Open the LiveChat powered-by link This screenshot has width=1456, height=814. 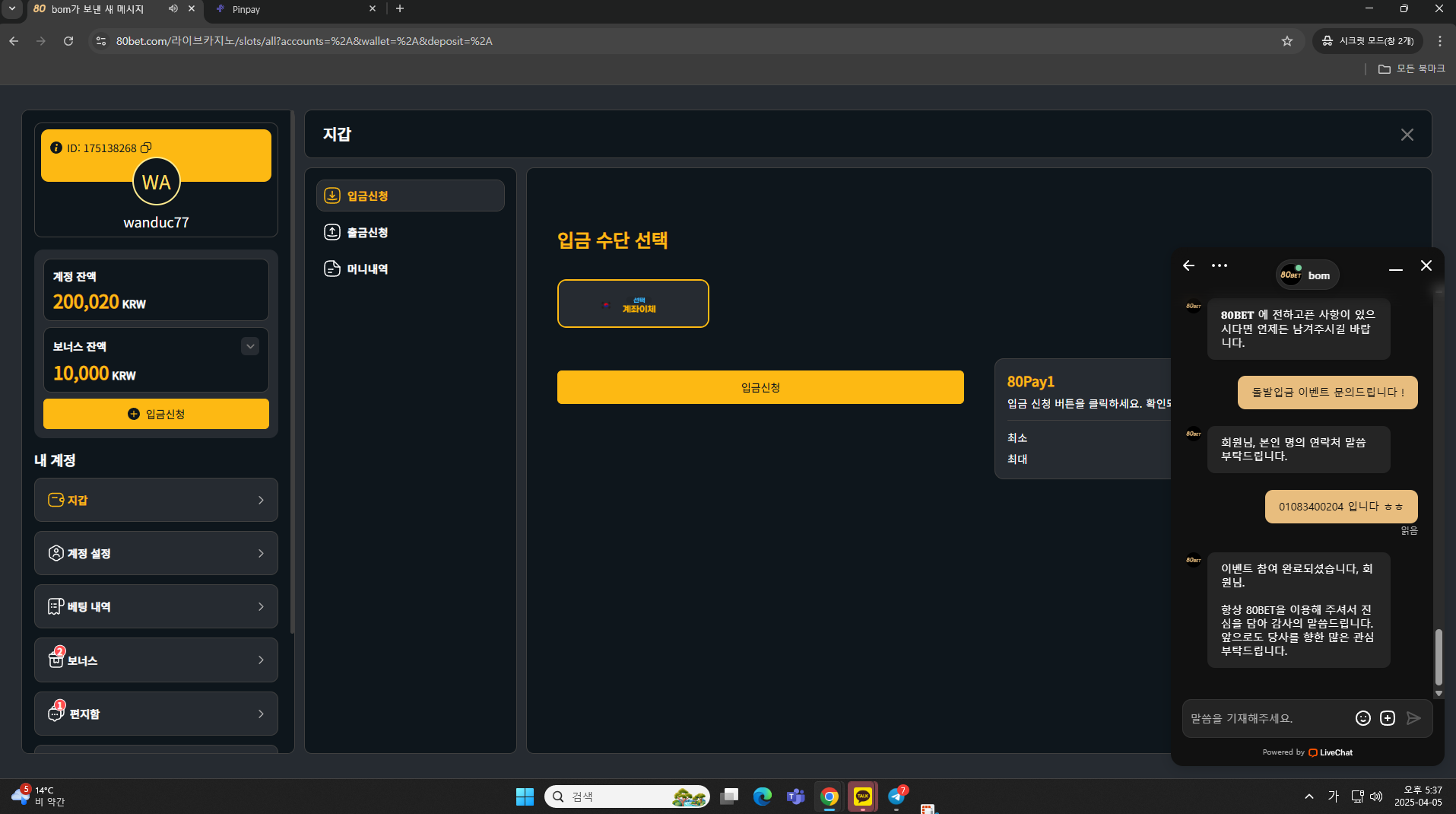(x=1331, y=752)
